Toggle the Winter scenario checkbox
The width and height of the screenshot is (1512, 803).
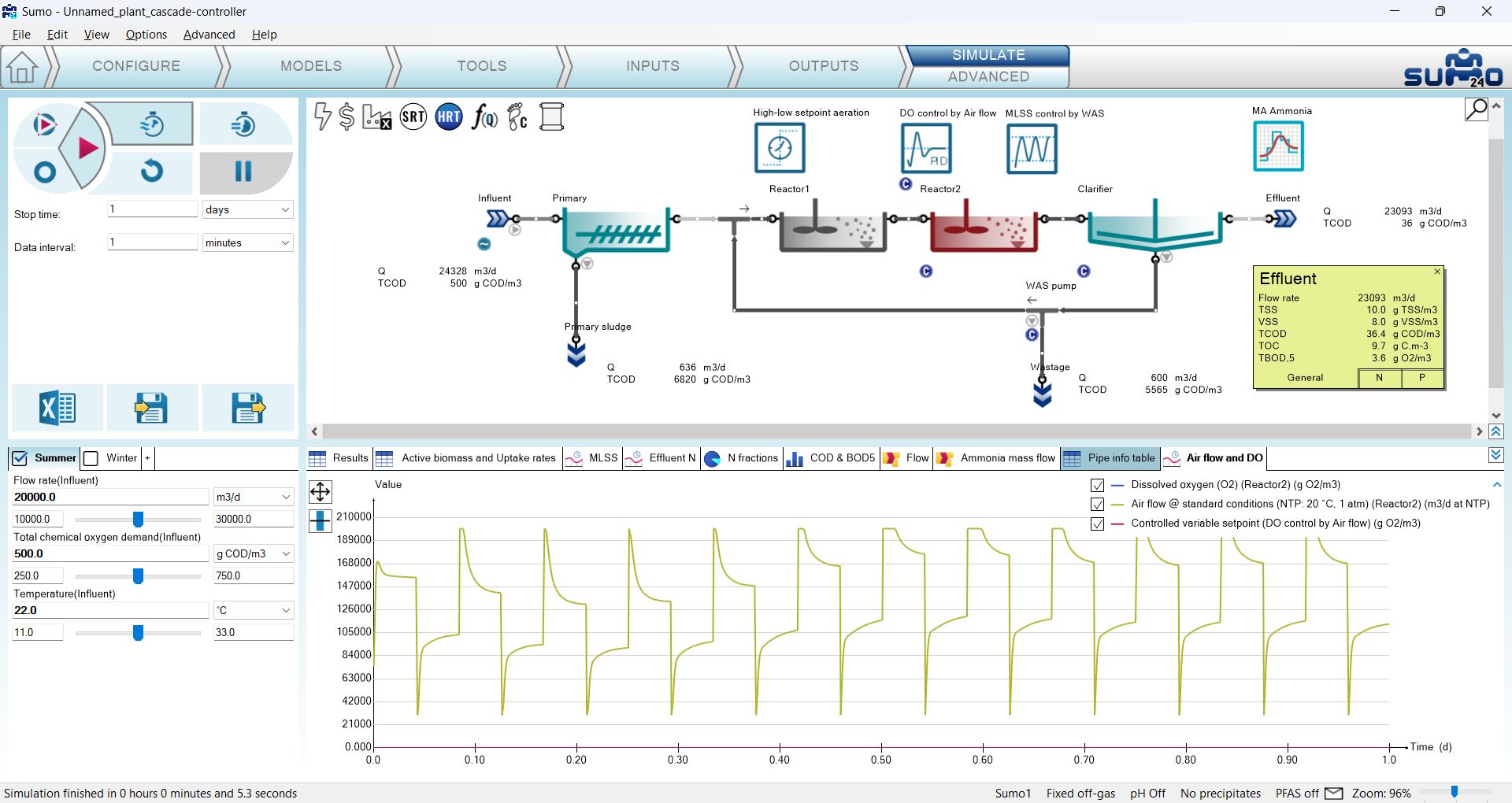pyautogui.click(x=91, y=458)
